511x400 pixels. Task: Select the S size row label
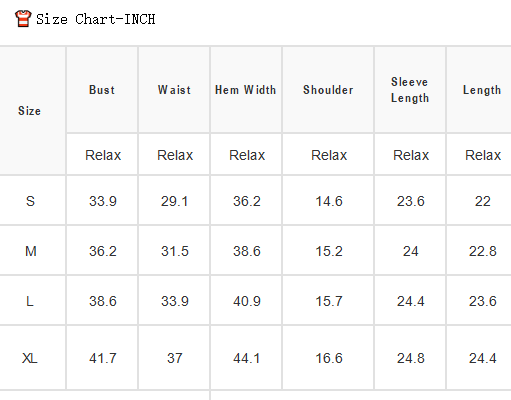click(30, 201)
